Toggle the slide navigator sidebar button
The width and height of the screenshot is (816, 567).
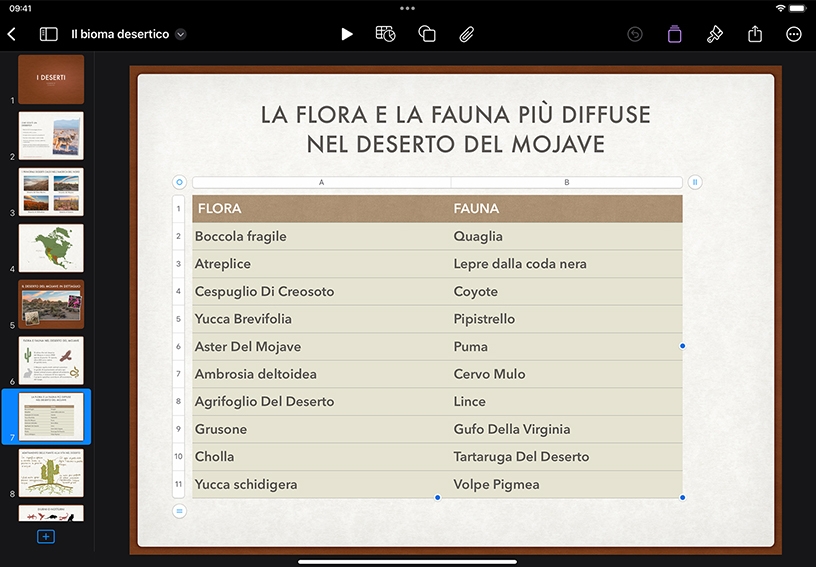pos(48,34)
